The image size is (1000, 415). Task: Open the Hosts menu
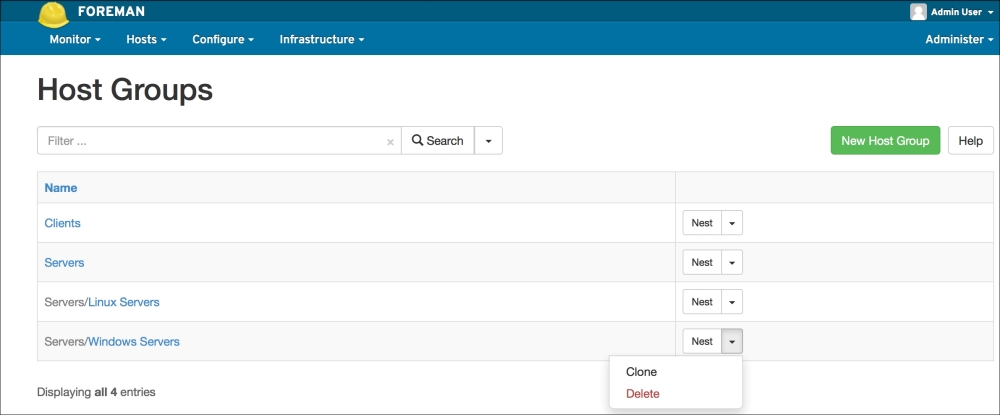pos(146,39)
